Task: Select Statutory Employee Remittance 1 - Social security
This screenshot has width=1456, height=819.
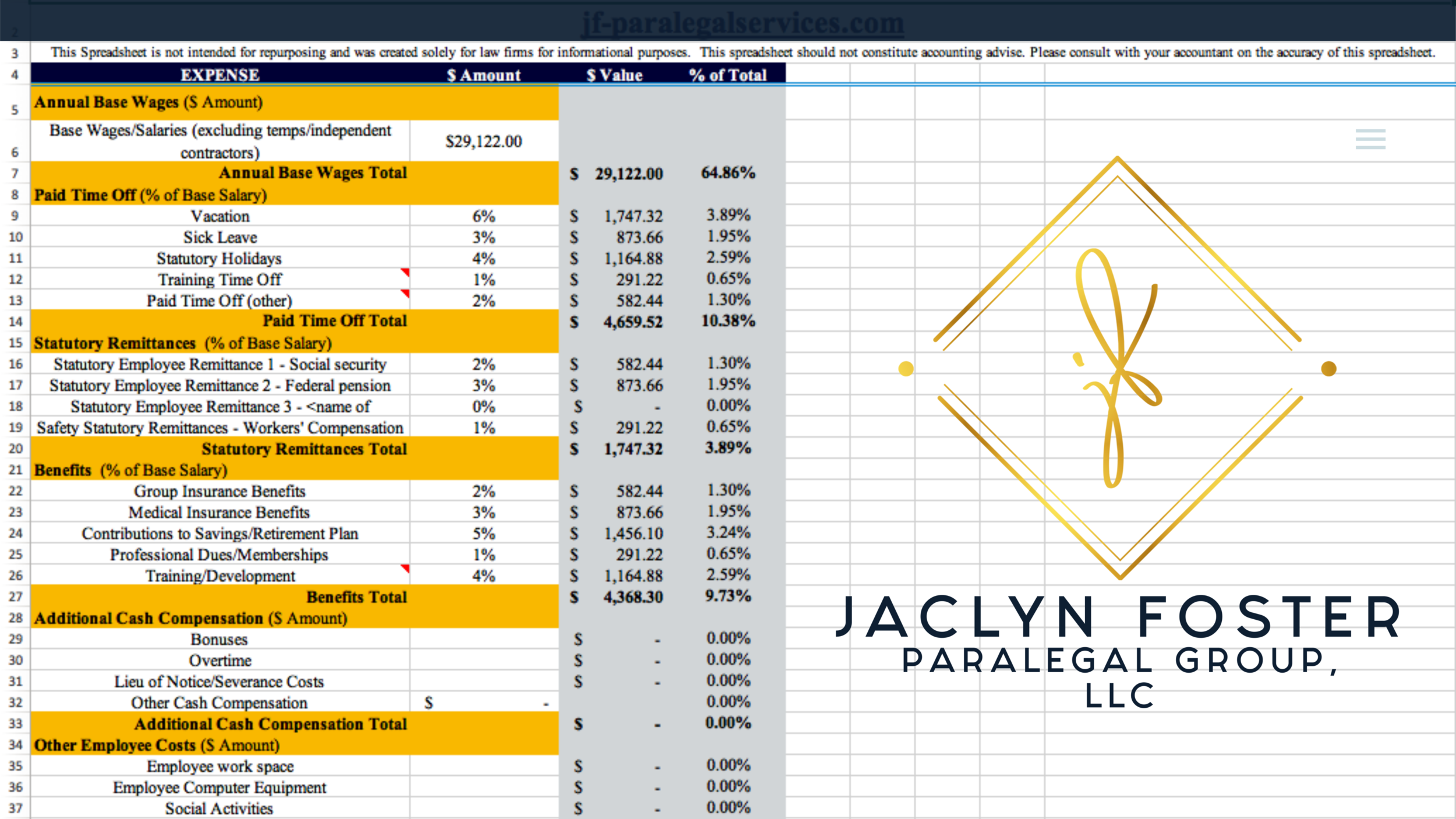Action: coord(220,364)
